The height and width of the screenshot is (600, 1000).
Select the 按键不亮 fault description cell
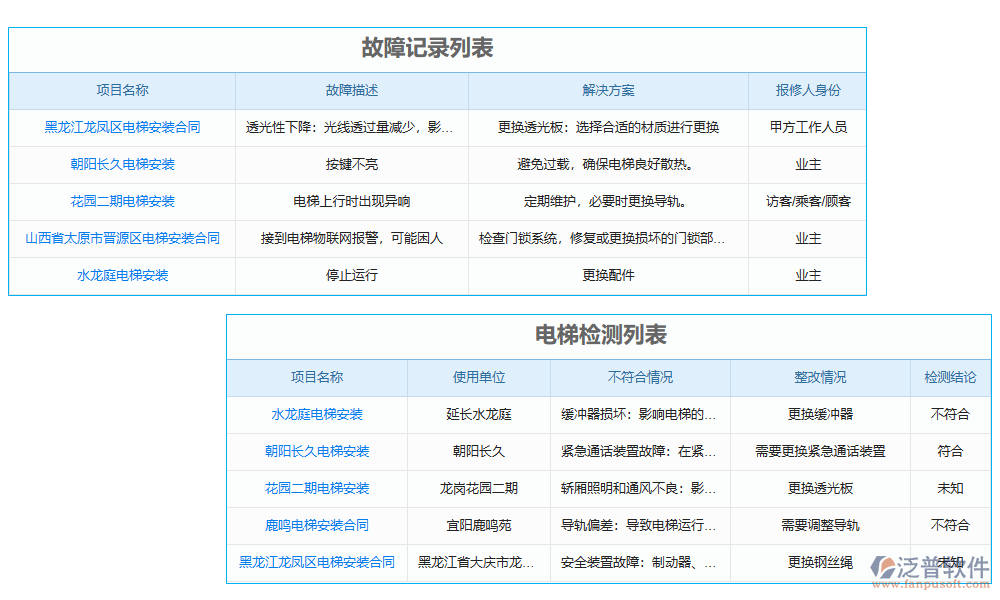point(352,164)
